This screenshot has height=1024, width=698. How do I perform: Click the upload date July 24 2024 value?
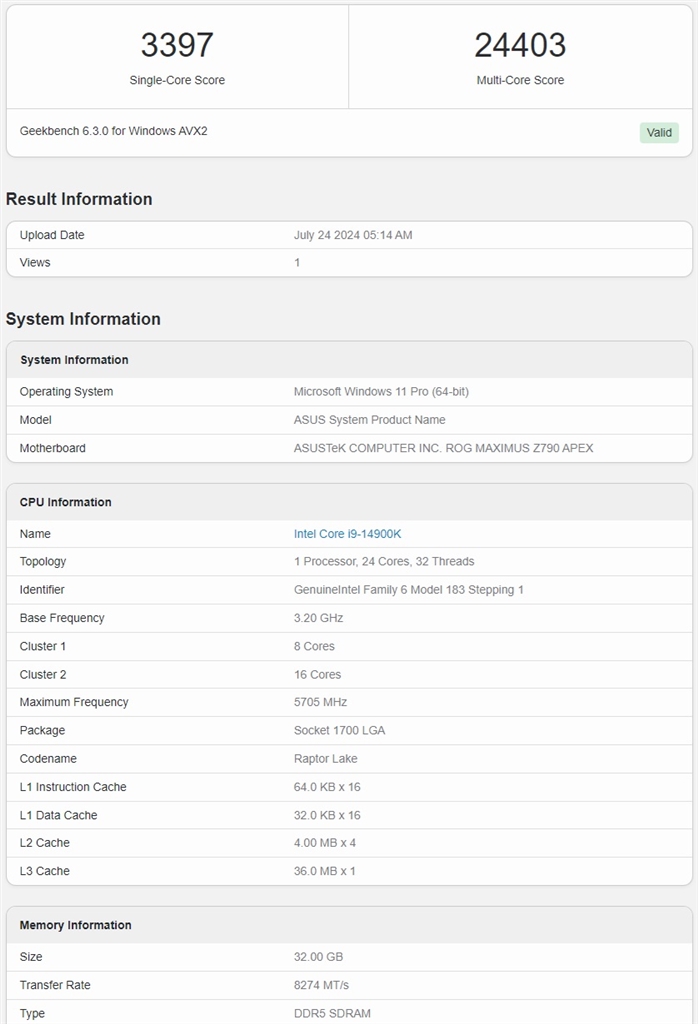(x=353, y=235)
